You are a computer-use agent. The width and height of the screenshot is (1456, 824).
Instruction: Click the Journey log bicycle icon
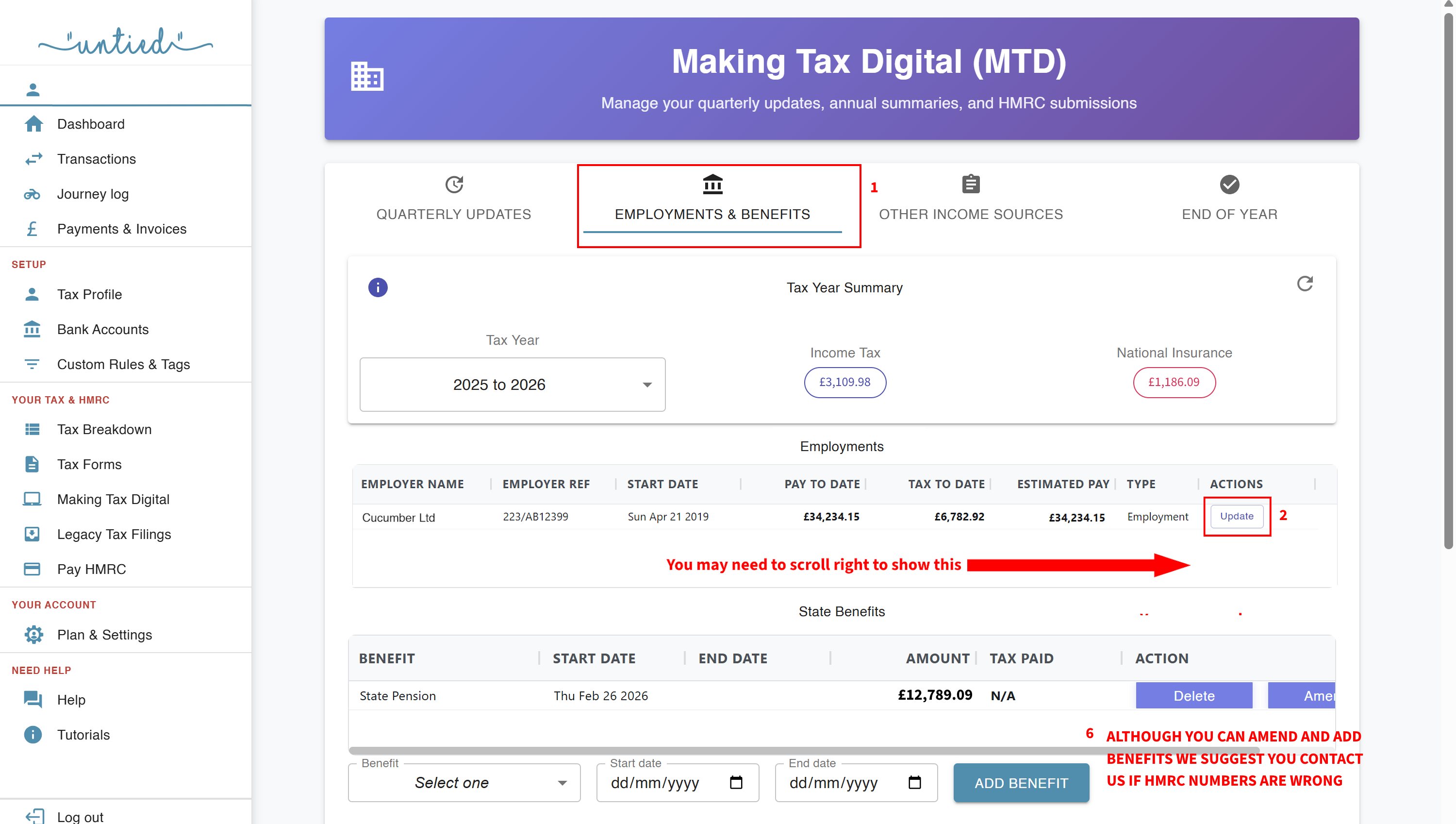click(32, 194)
